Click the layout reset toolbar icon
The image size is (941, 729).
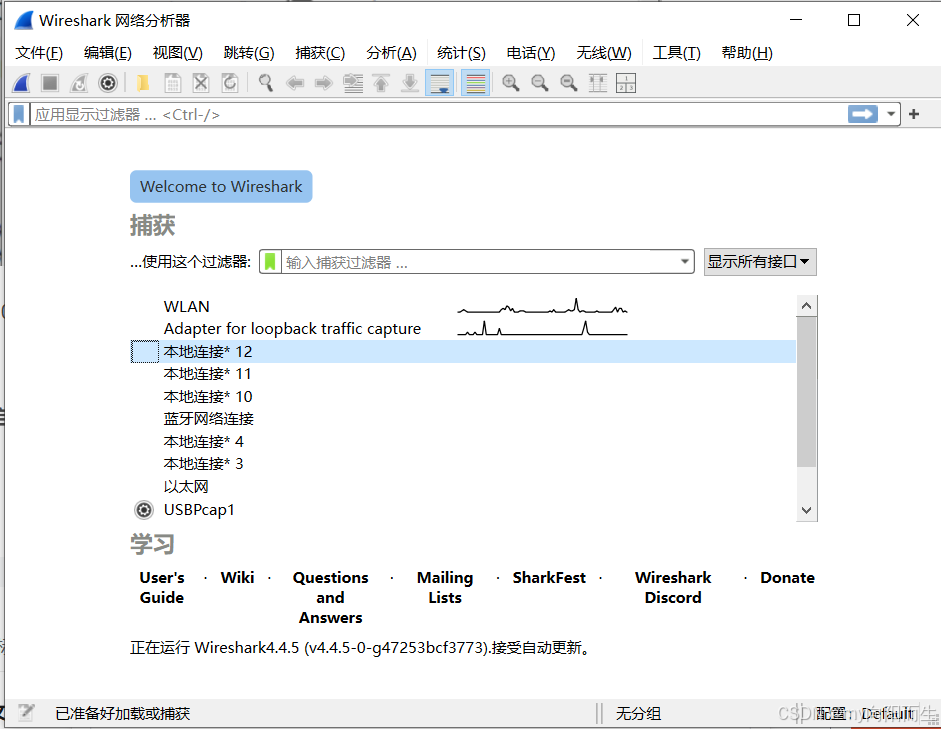click(x=626, y=83)
